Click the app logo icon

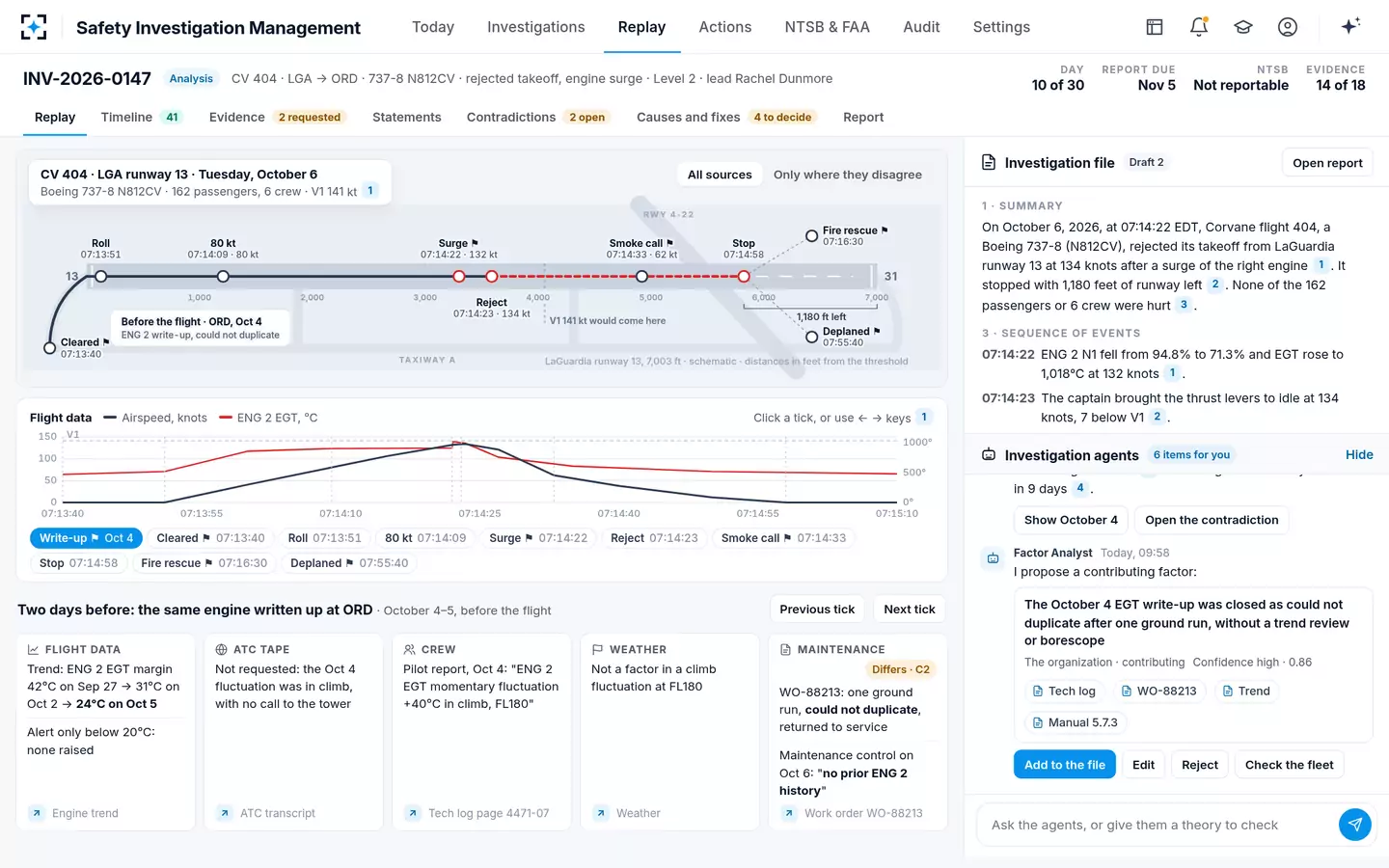34,27
